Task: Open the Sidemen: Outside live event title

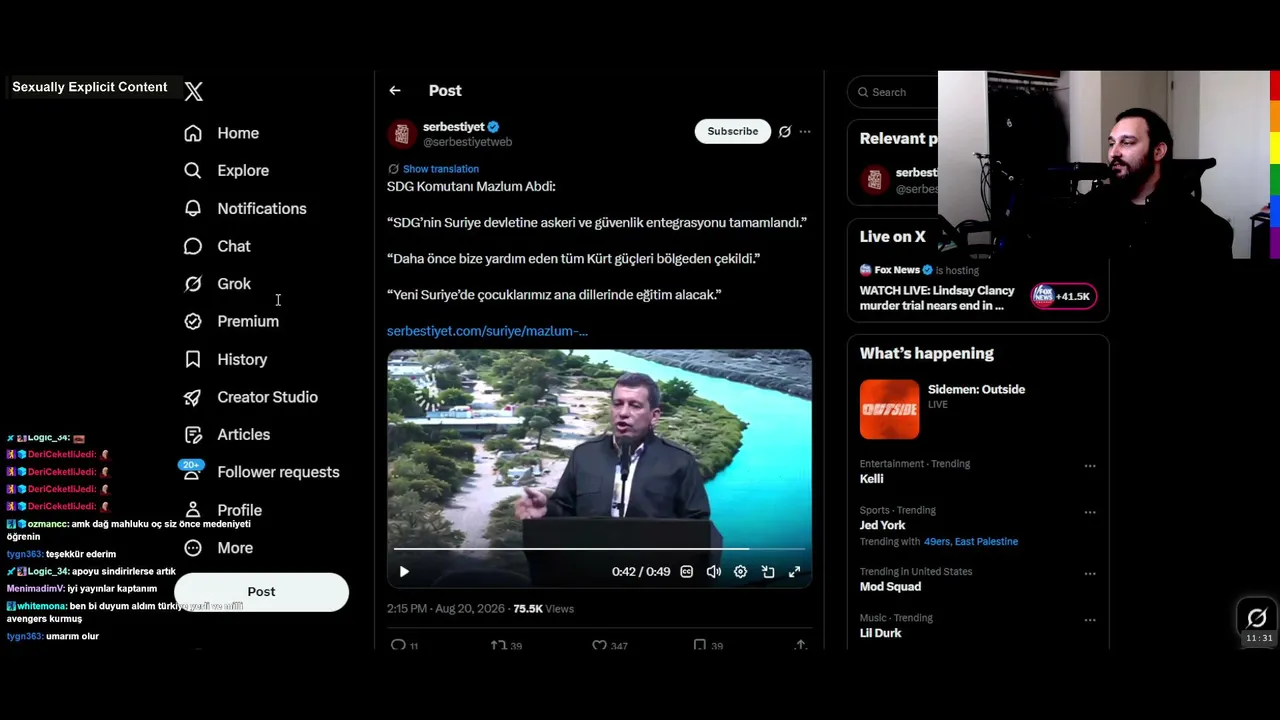Action: point(976,389)
